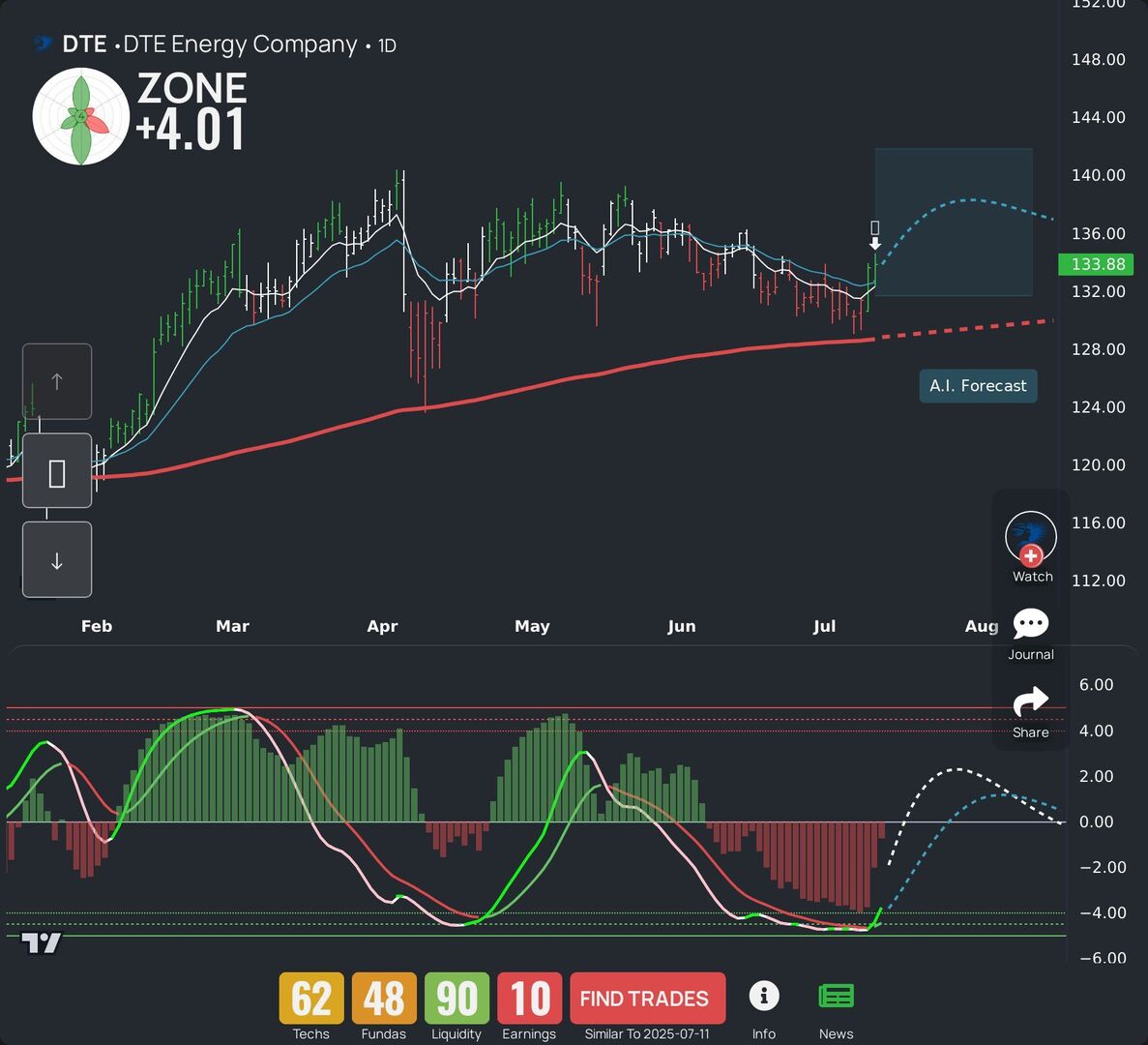1148x1045 pixels.
Task: Click the 140.00 price axis label
Action: [1099, 175]
